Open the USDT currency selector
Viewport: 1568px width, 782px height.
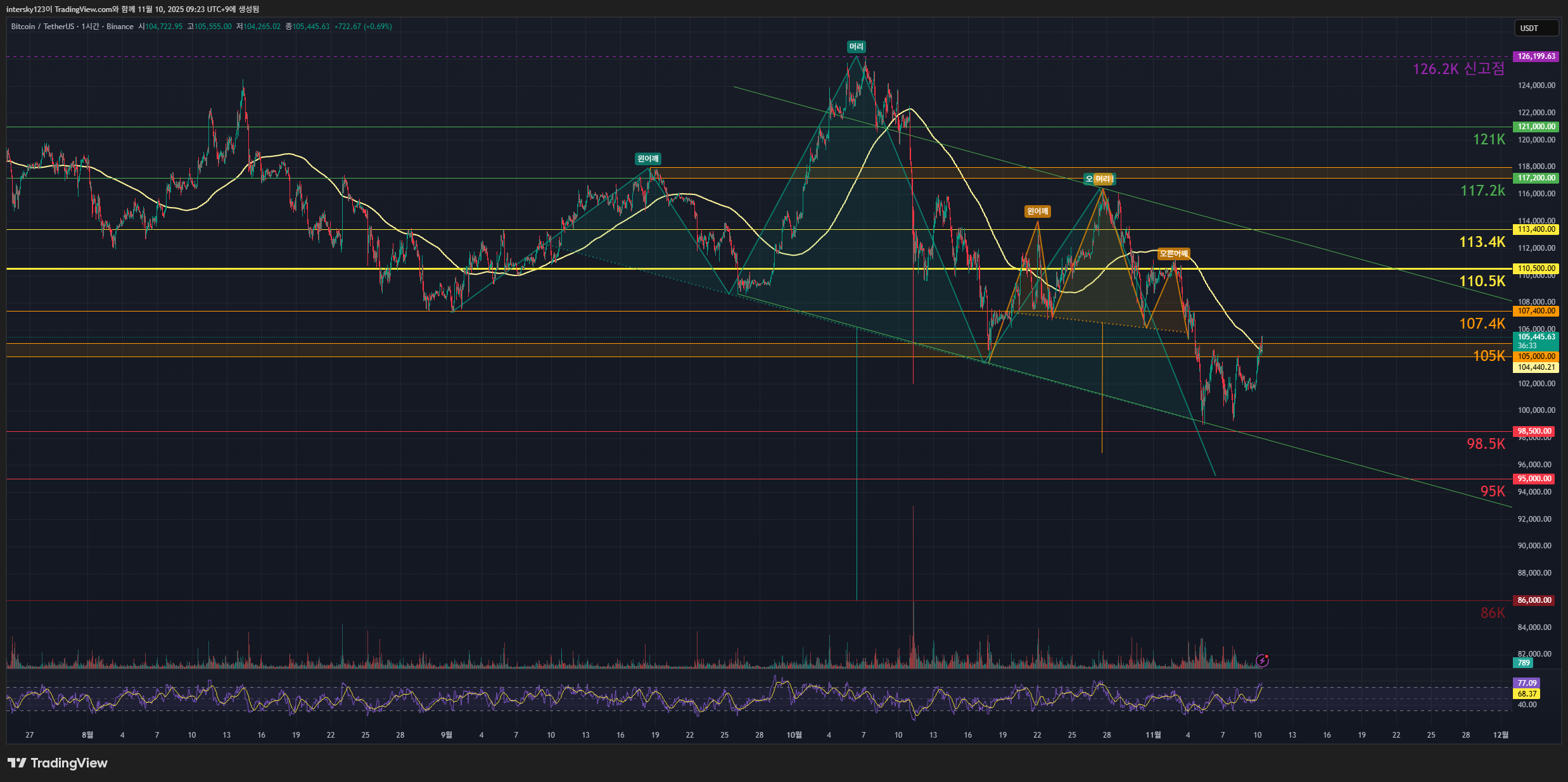(1535, 28)
